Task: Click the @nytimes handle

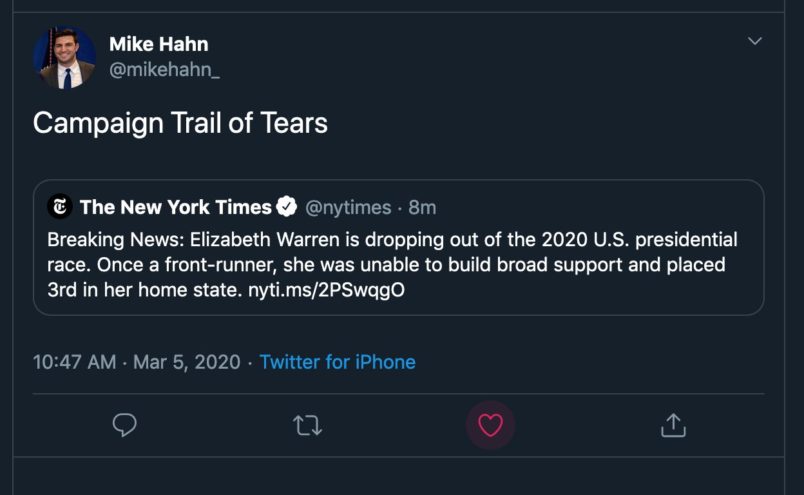Action: coord(347,207)
